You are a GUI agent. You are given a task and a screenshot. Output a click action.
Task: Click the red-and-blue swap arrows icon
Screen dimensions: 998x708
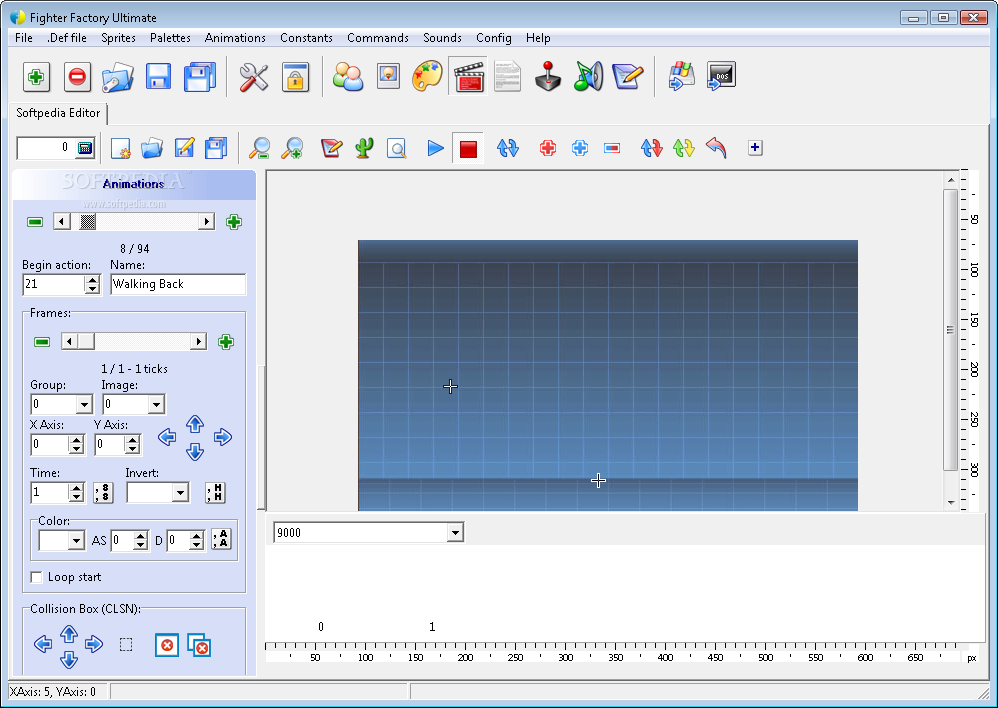pyautogui.click(x=651, y=148)
